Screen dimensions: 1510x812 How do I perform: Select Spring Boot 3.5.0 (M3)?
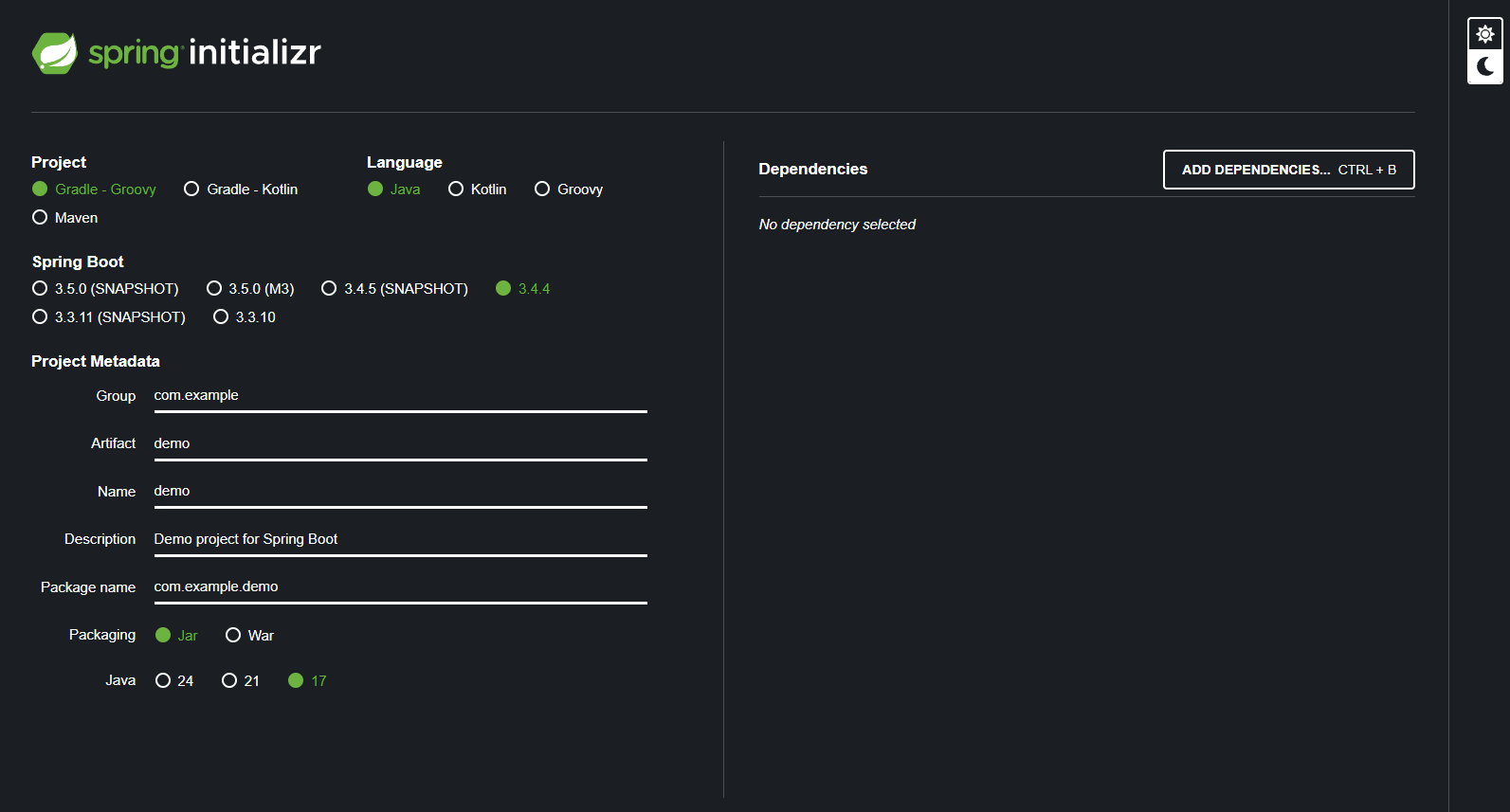tap(250, 289)
